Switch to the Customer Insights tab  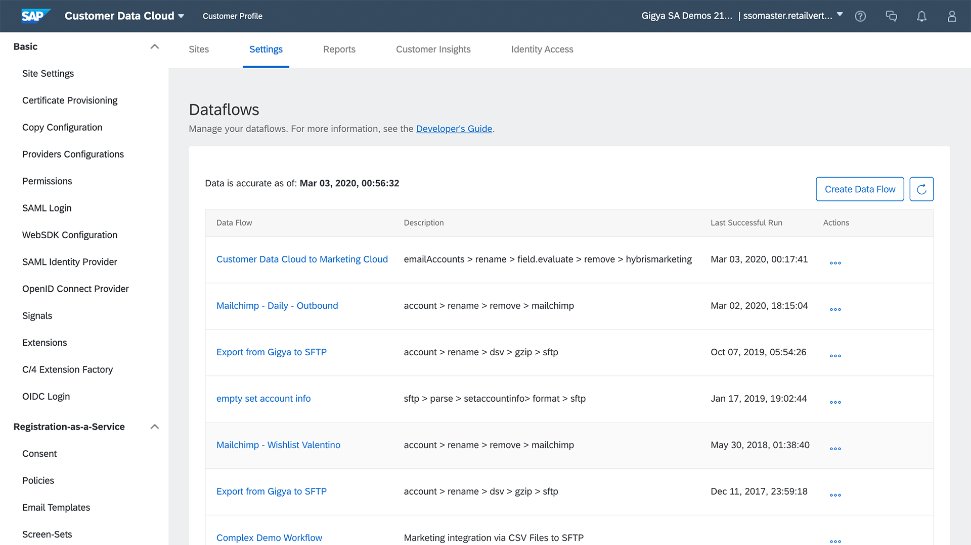pyautogui.click(x=433, y=49)
